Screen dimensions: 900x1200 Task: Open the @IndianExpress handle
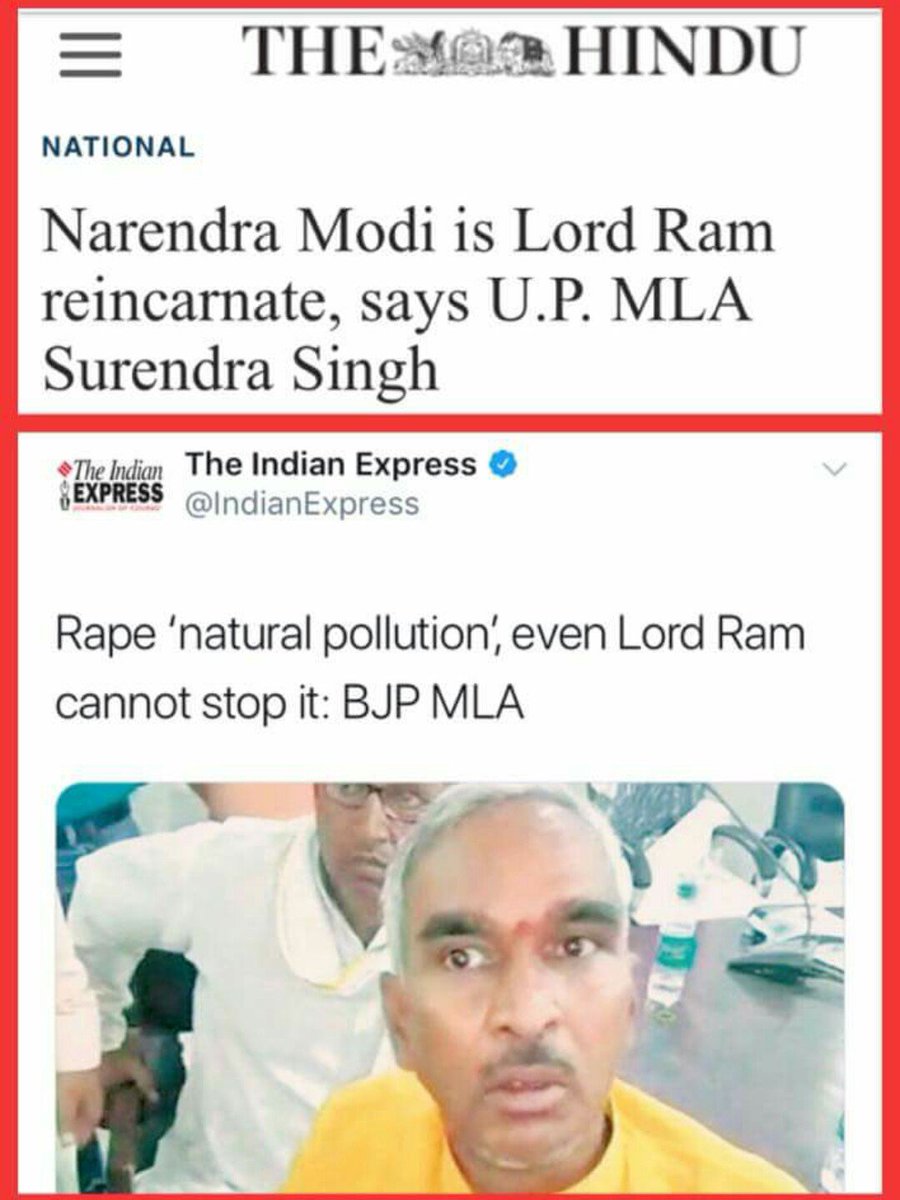303,504
